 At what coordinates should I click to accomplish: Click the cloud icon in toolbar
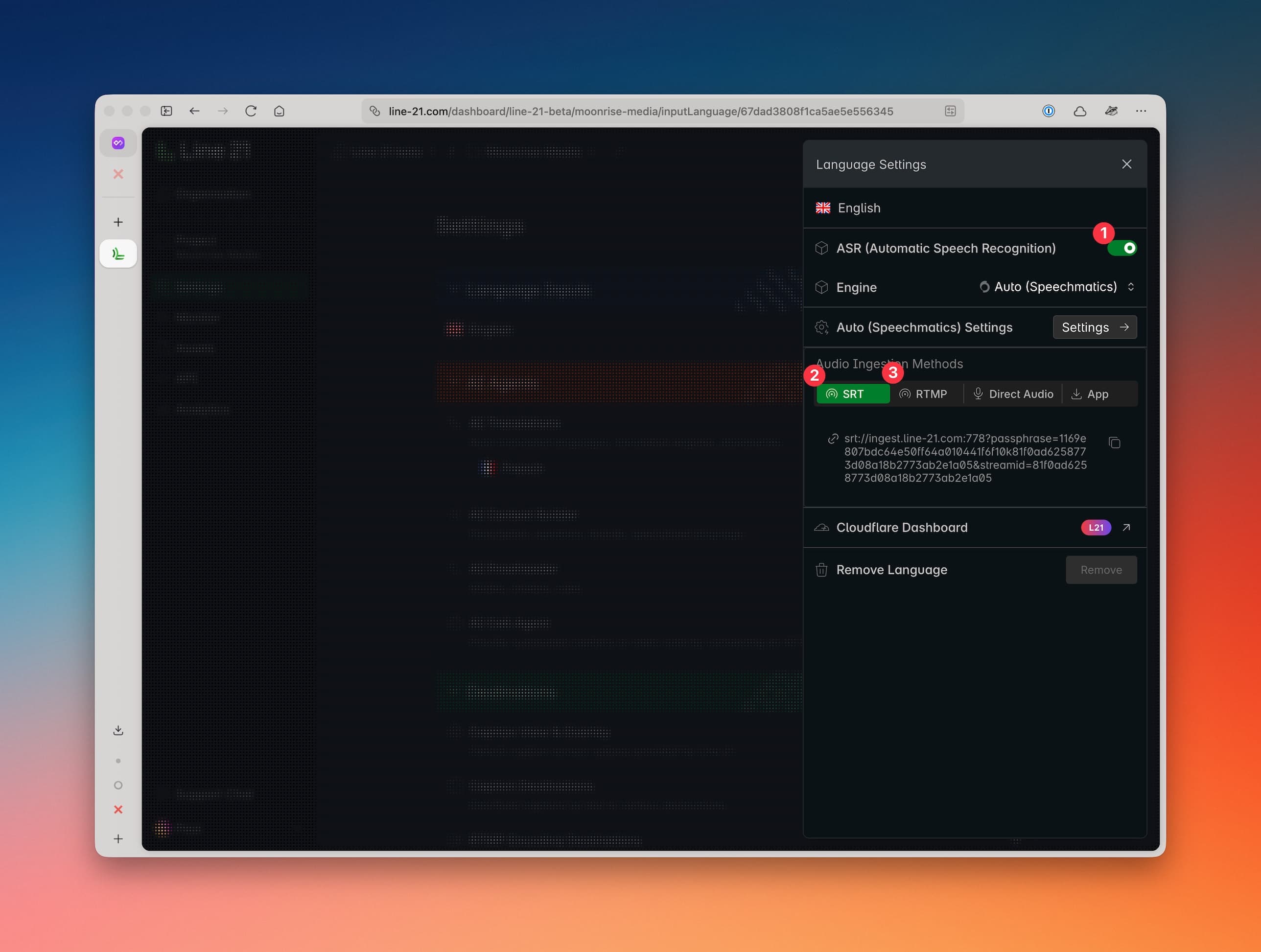(1080, 111)
